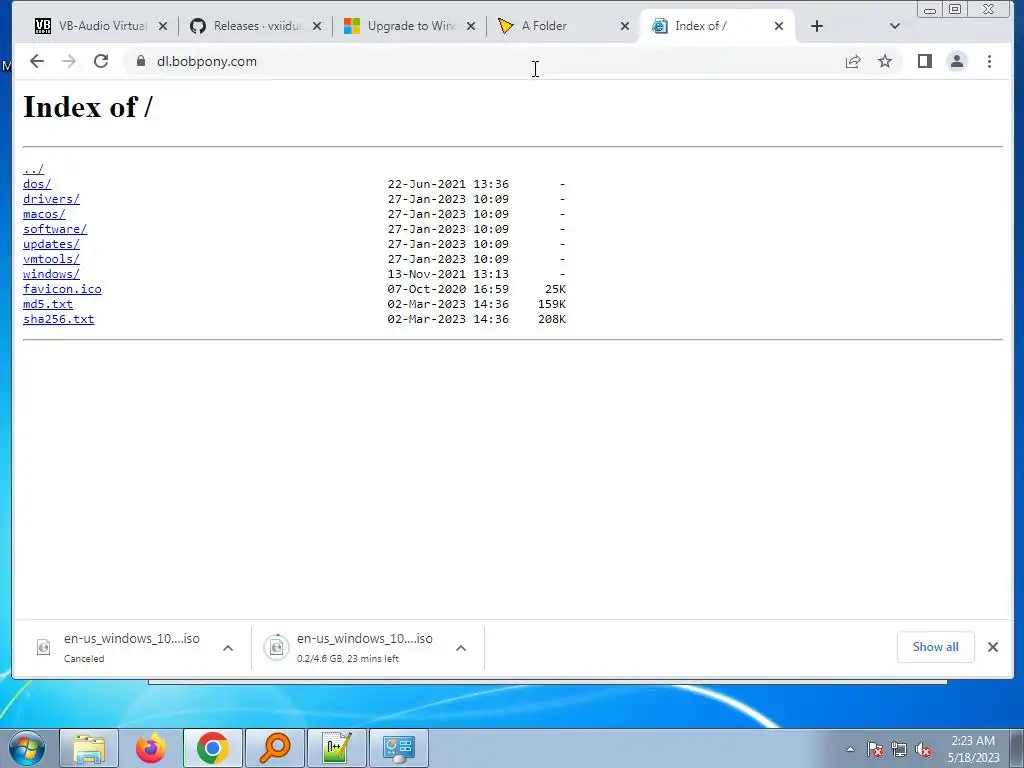
Task: Click the 22-Jun-2021 13:36 date text
Action: coord(448,184)
